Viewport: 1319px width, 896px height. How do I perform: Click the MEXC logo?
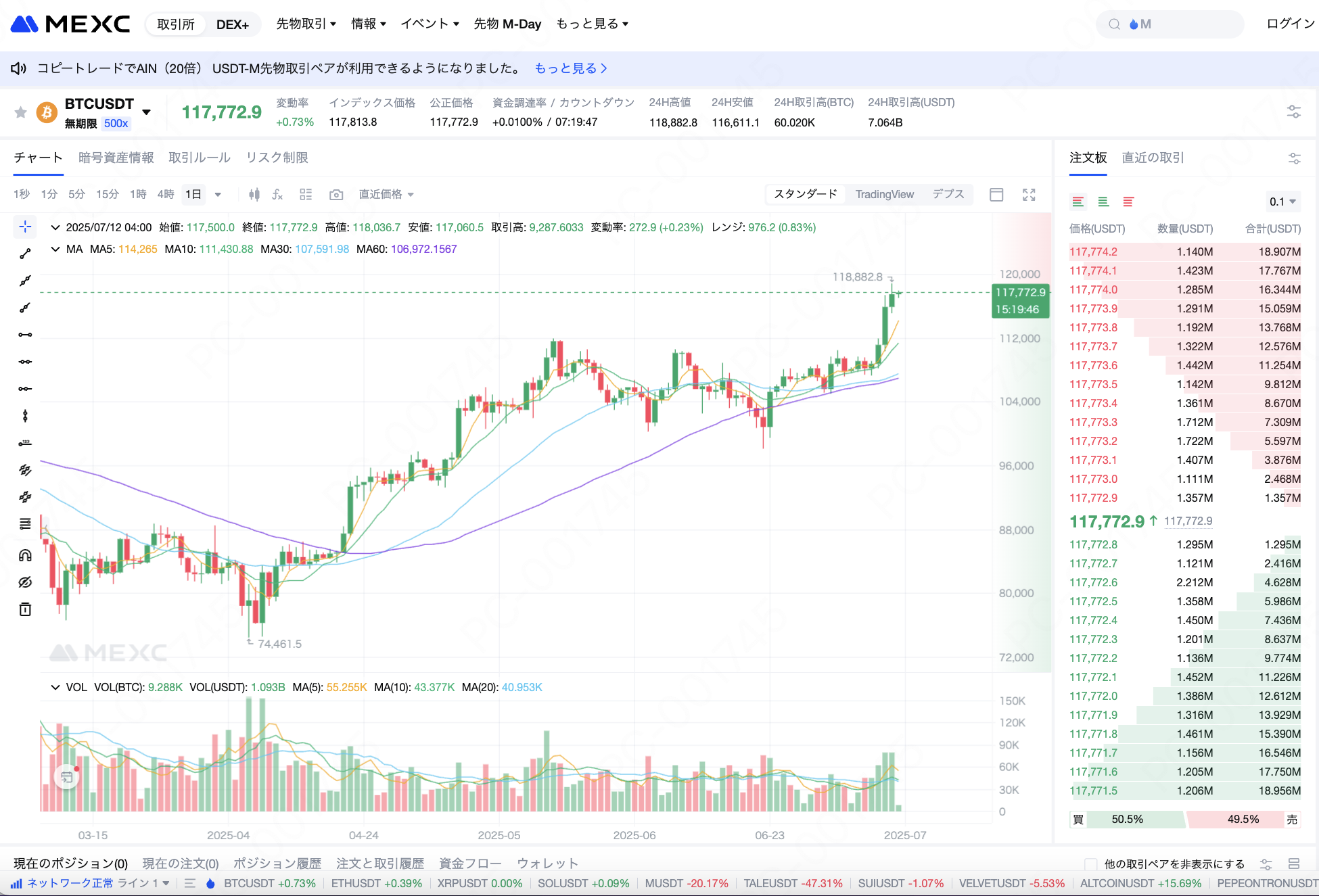point(70,24)
